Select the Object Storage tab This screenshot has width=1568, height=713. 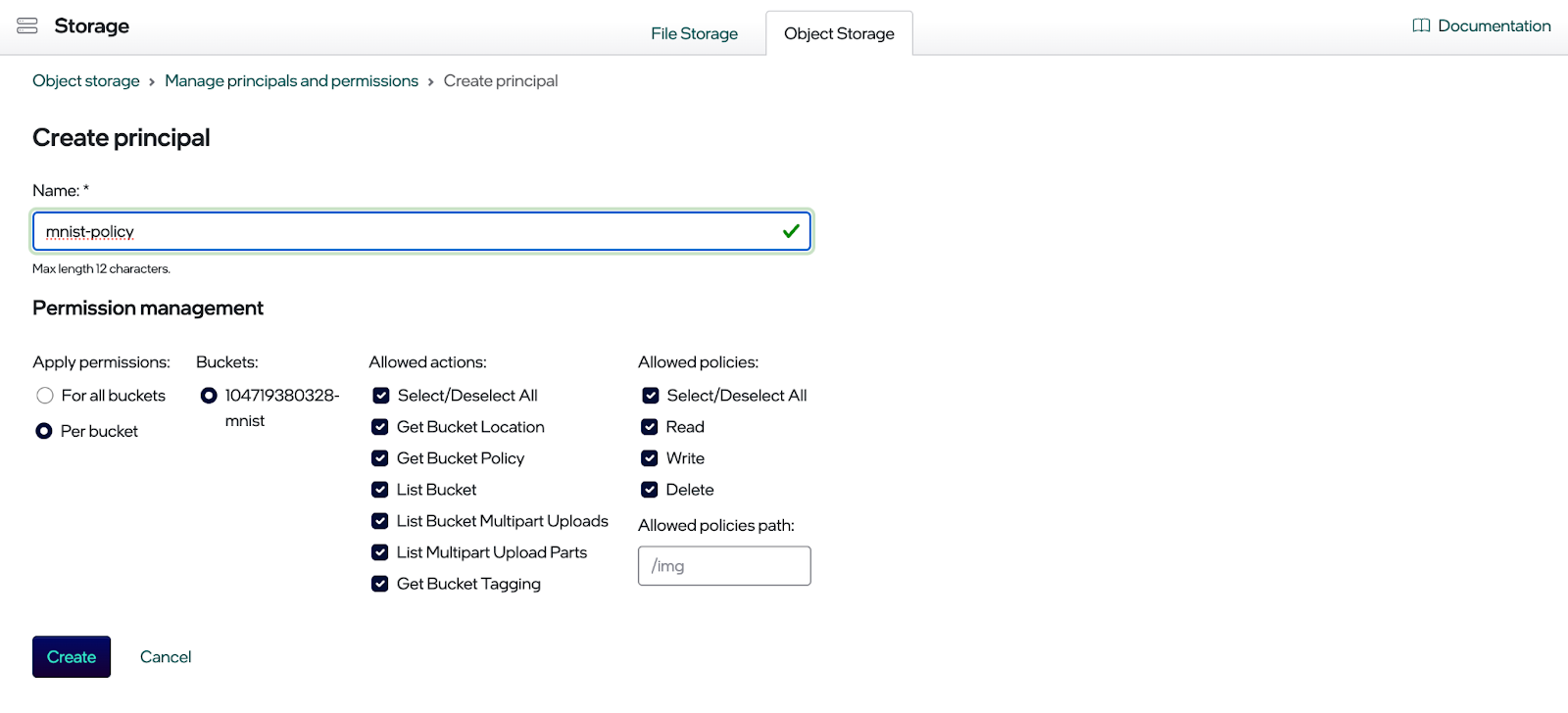[x=839, y=34]
